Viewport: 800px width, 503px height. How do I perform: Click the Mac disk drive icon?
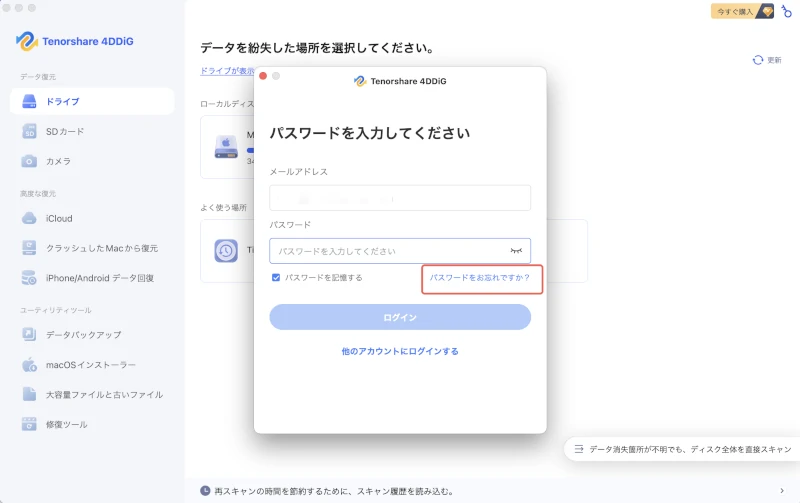coord(226,147)
